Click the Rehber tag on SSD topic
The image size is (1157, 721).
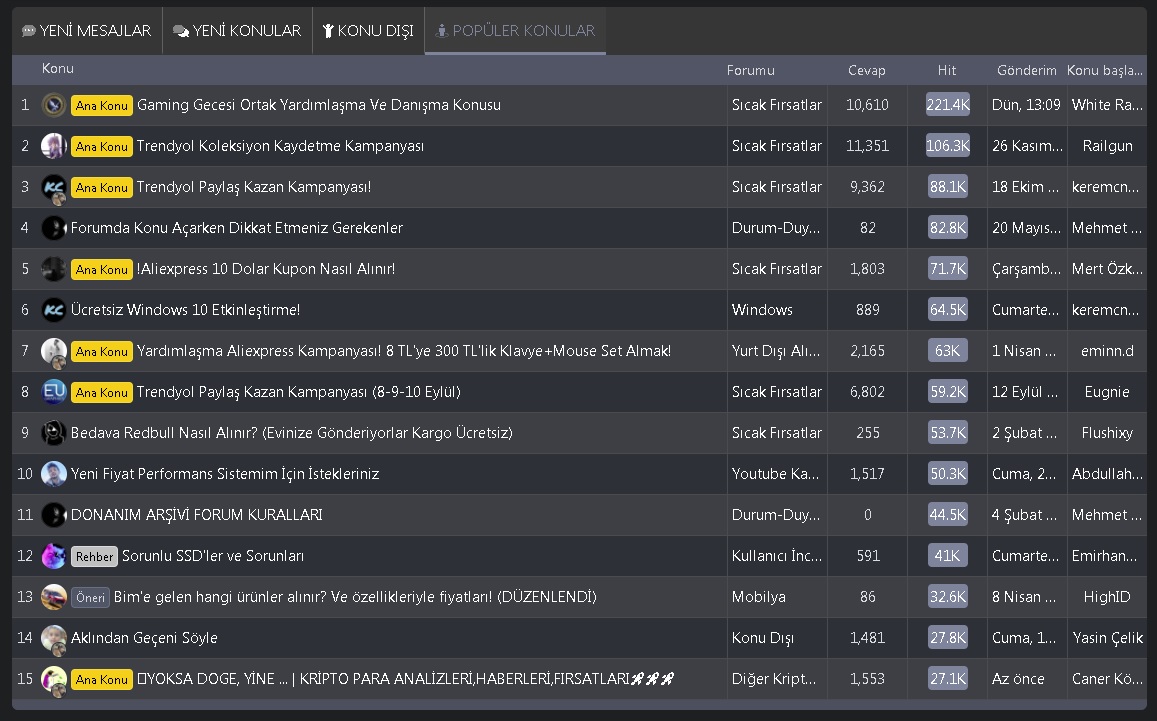pos(94,556)
